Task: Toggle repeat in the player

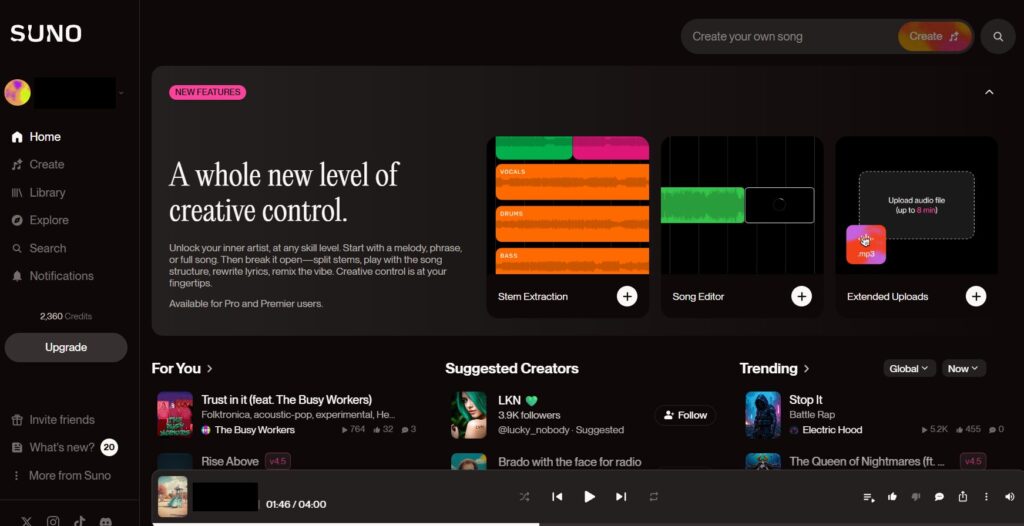Action: click(654, 497)
